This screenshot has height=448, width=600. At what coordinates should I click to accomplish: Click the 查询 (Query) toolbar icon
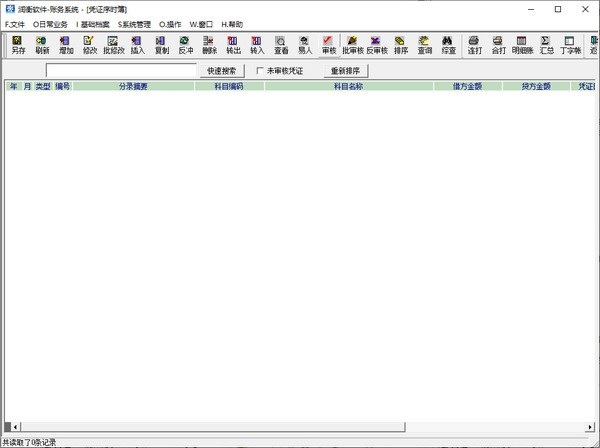point(425,44)
